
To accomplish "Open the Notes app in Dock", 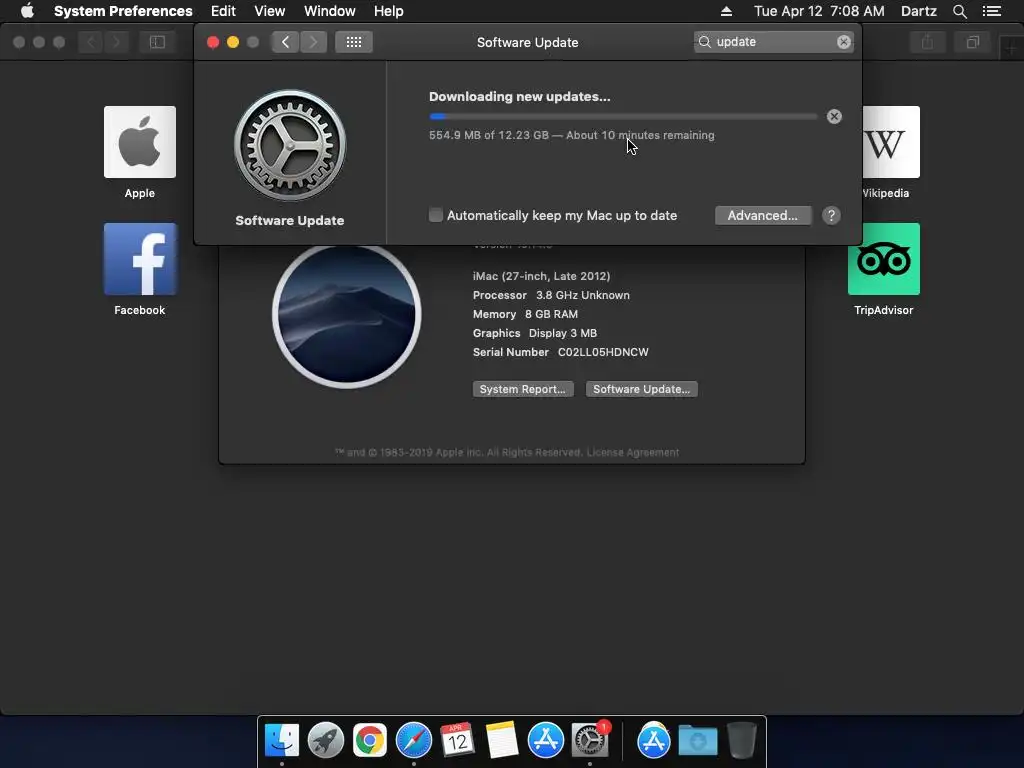I will 502,741.
